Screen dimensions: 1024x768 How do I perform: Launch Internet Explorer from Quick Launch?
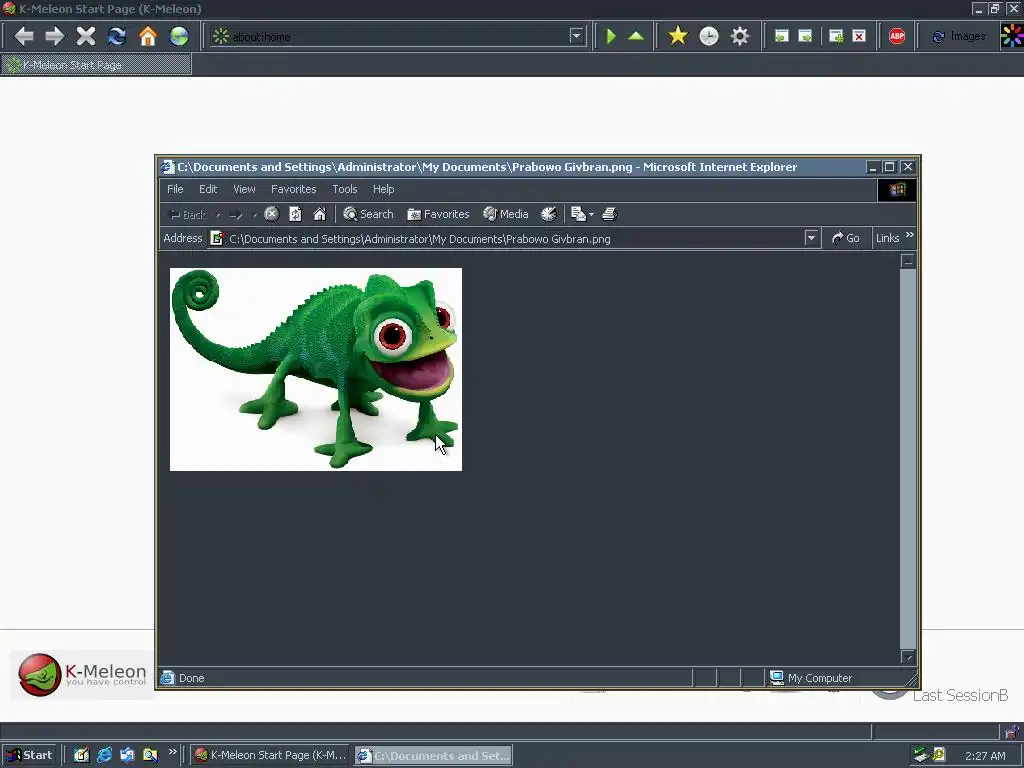[x=104, y=755]
